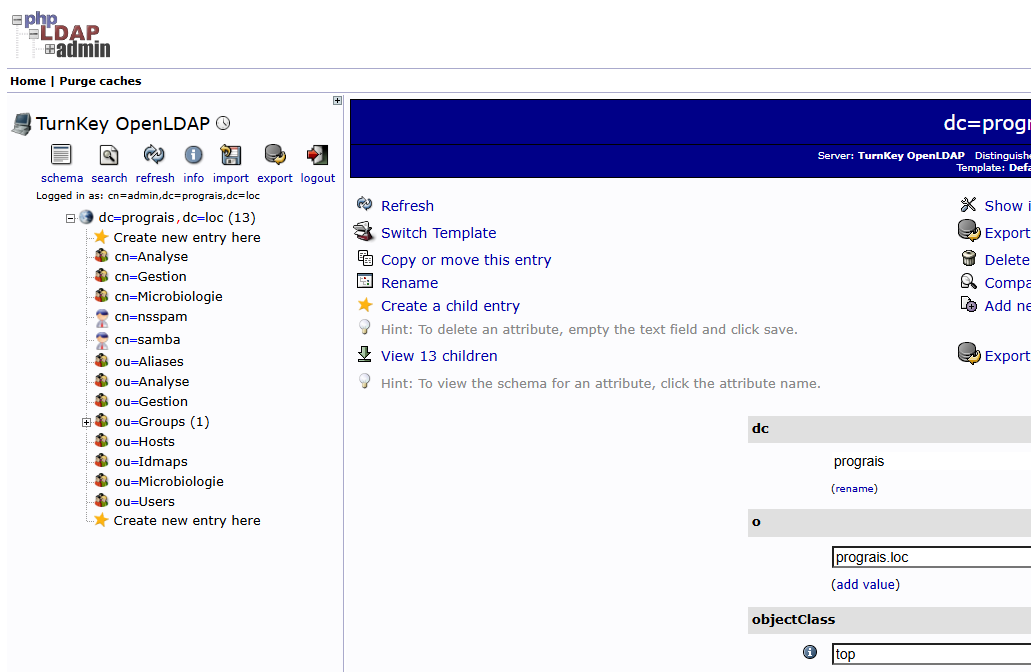Image resolution: width=1031 pixels, height=672 pixels.
Task: Click the Add new attribute icon
Action: pos(969,304)
